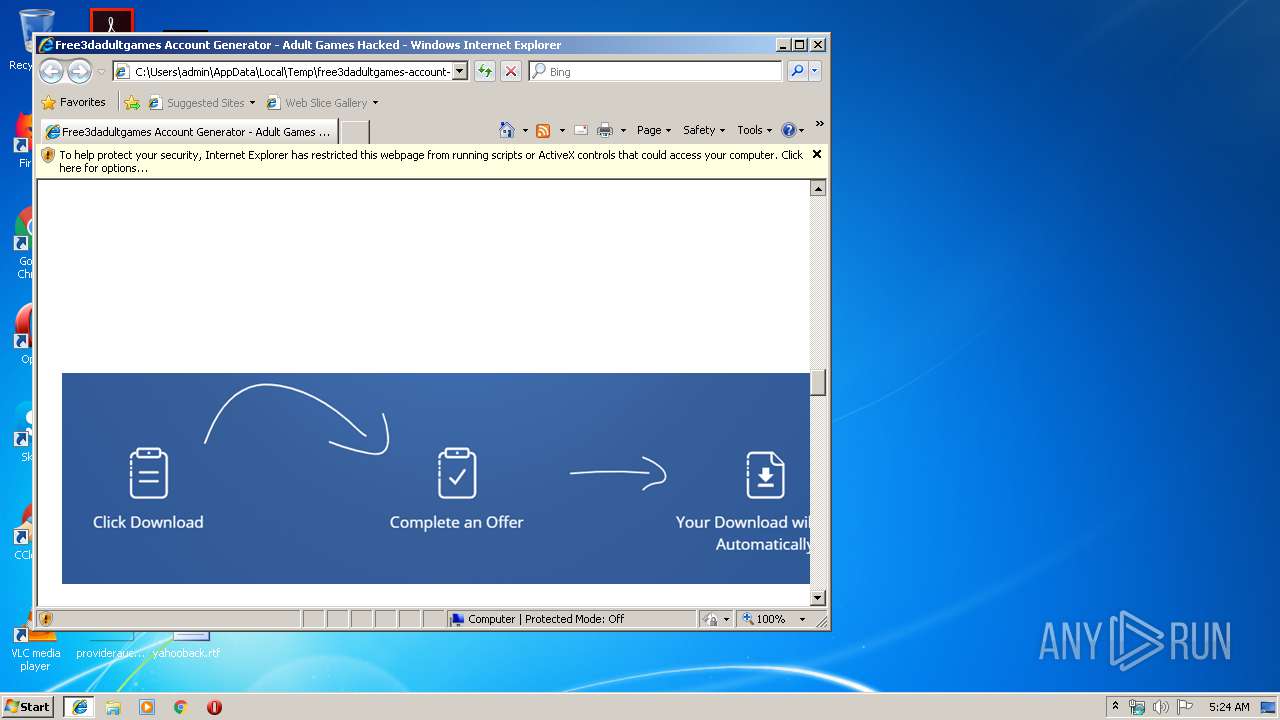Click Internet Explorer taskbar button

[80, 707]
